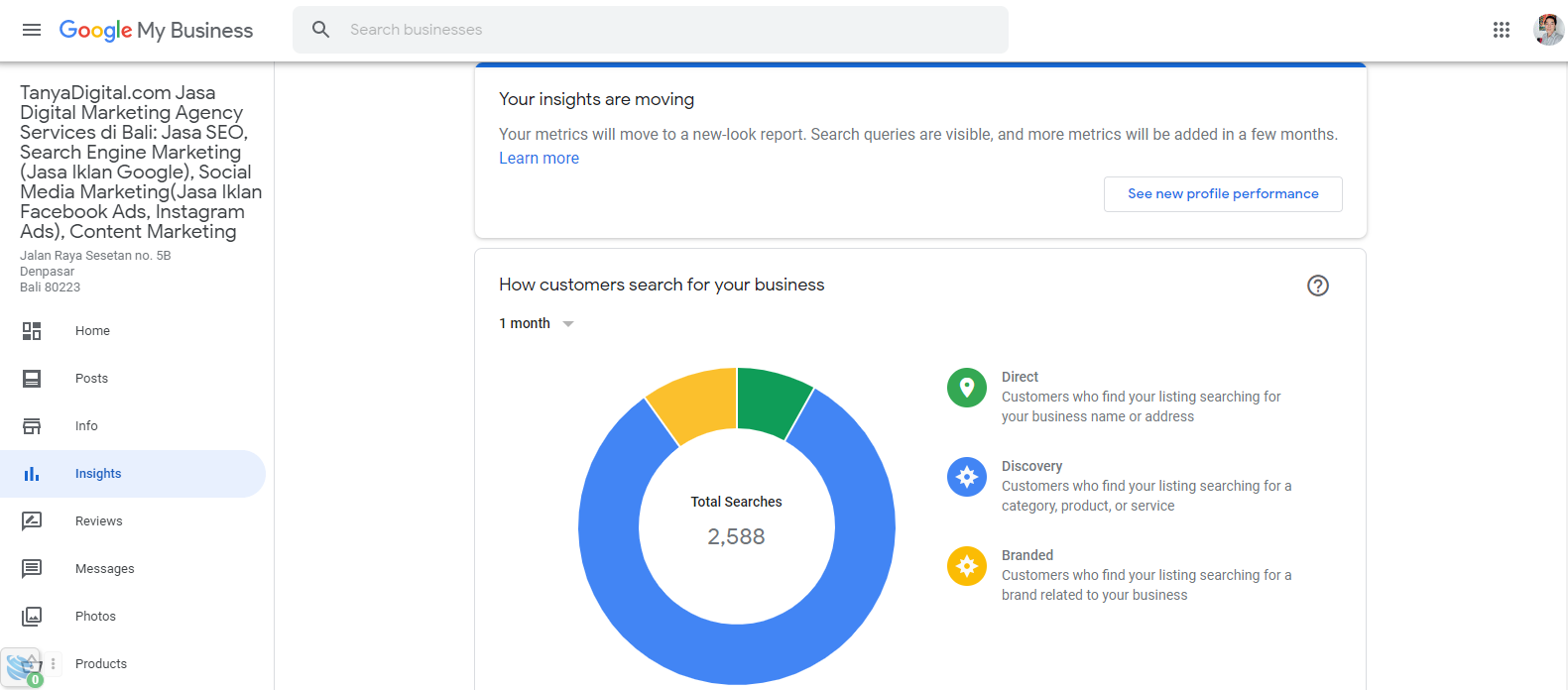This screenshot has width=1568, height=690.
Task: Click the Info storefront icon
Action: [x=32, y=426]
